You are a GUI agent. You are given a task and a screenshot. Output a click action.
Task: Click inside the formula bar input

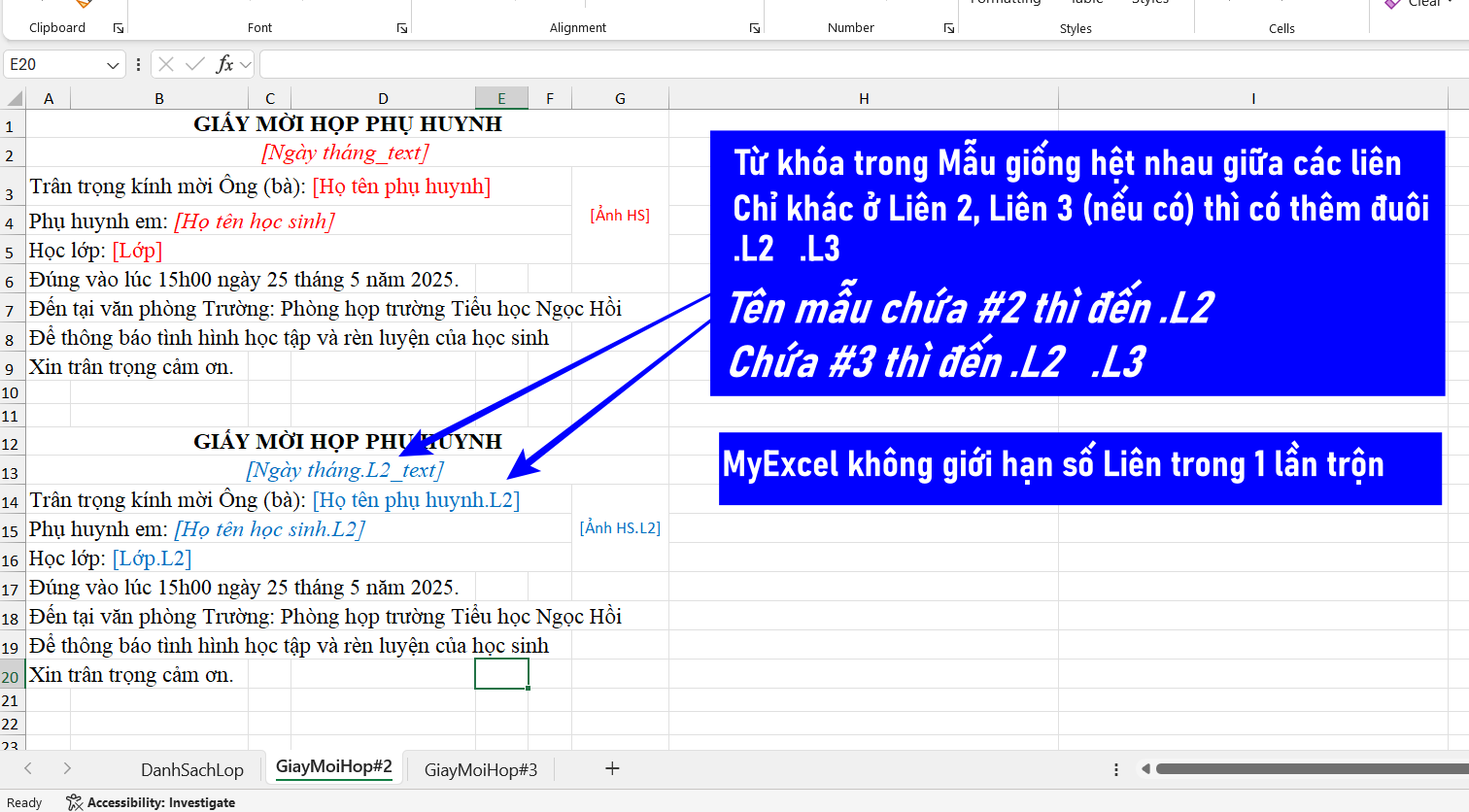tap(855, 64)
